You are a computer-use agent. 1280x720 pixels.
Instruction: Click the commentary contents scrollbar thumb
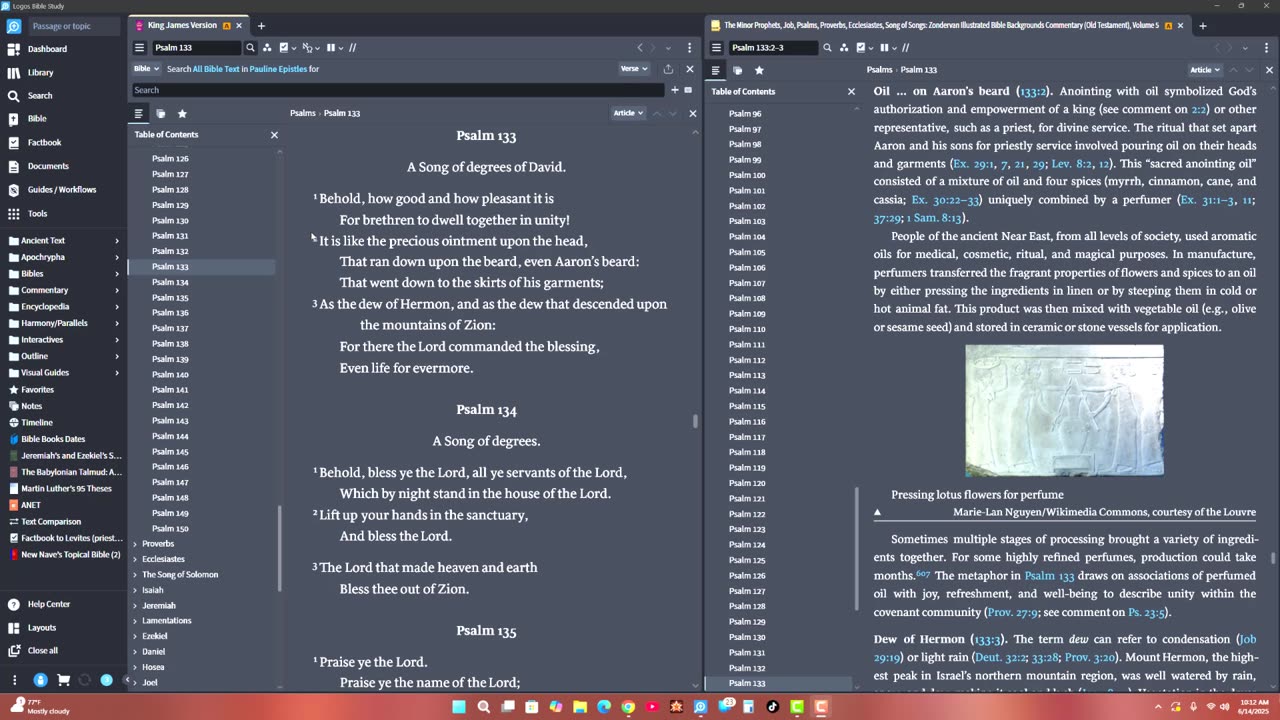pyautogui.click(x=857, y=548)
